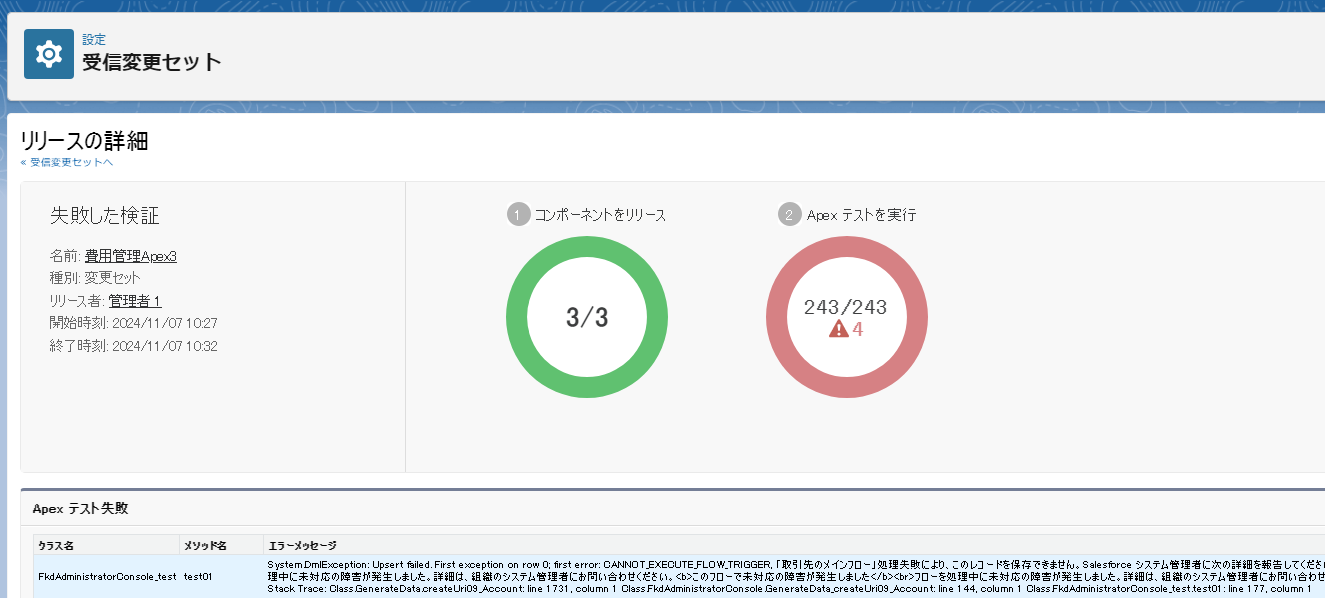Click the Apex テストを実行 step label

[x=861, y=214]
